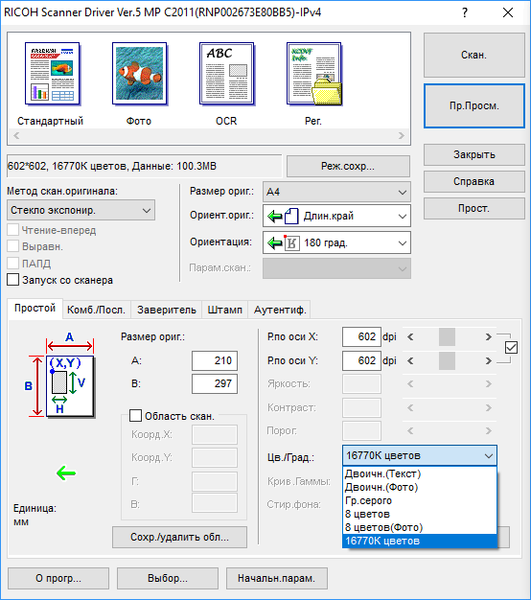The image size is (531, 600).
Task: Select the Фото clownfish preset icon
Action: (x=140, y=74)
